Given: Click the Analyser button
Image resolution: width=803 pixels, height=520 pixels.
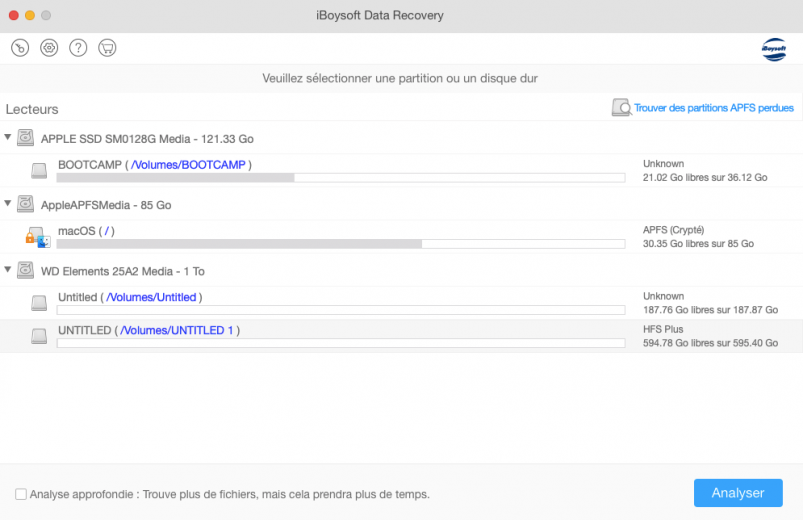Looking at the screenshot, I should (738, 493).
